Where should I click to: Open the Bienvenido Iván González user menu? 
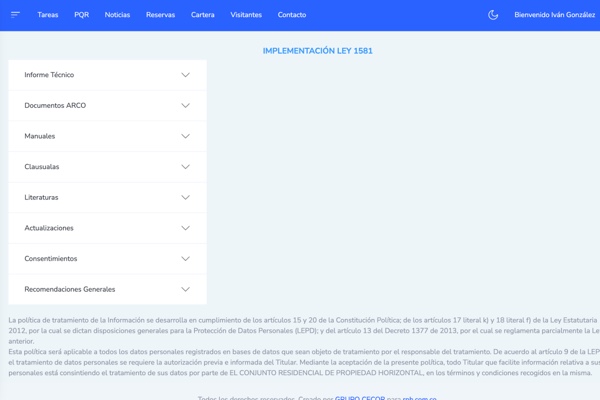click(x=554, y=15)
